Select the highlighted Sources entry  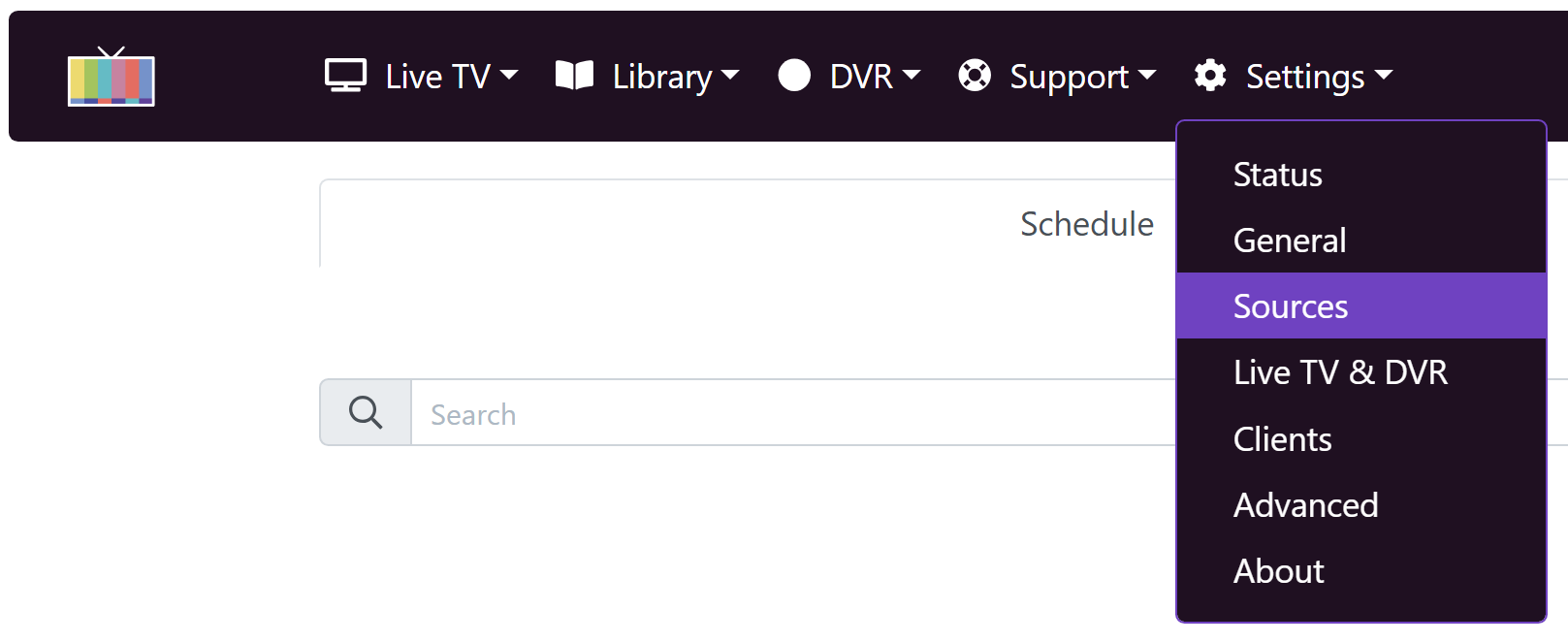1290,305
